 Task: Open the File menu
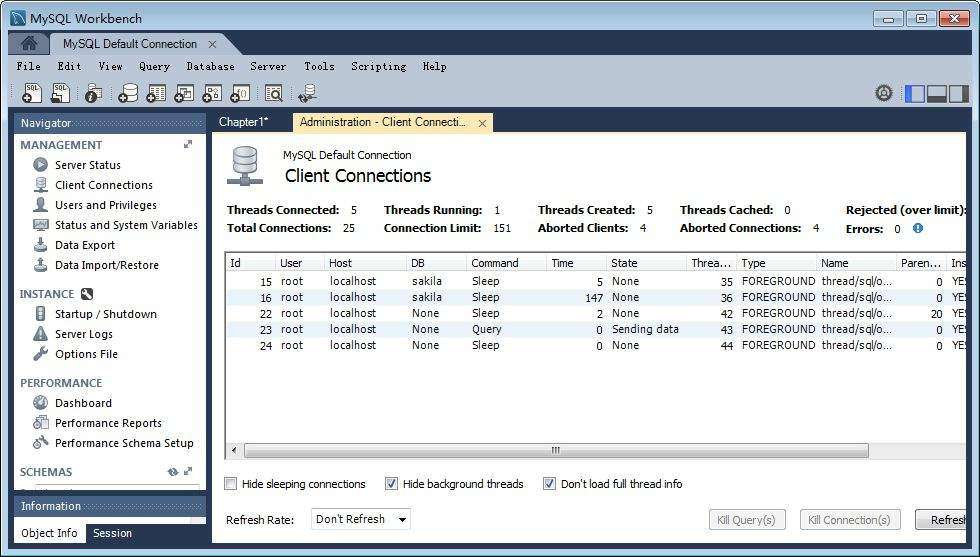click(29, 66)
